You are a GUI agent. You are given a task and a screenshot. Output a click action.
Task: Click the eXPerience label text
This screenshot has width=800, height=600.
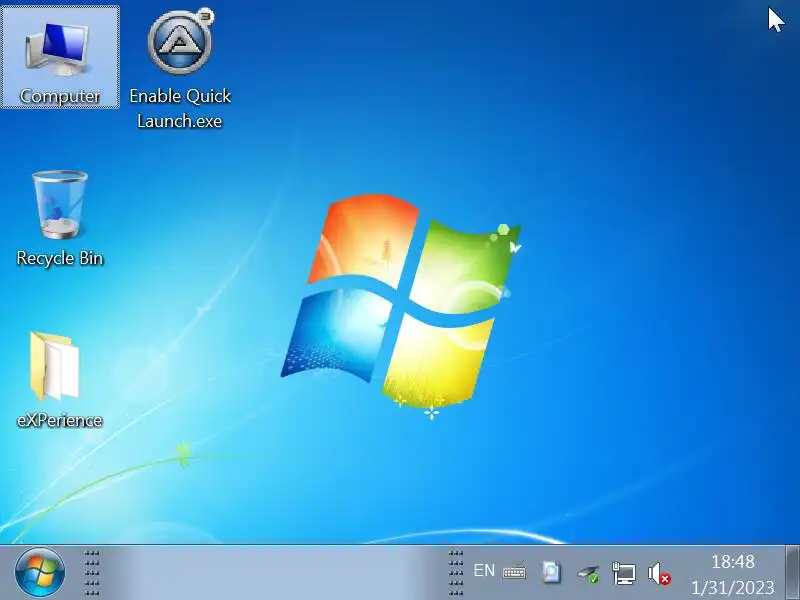pos(60,420)
